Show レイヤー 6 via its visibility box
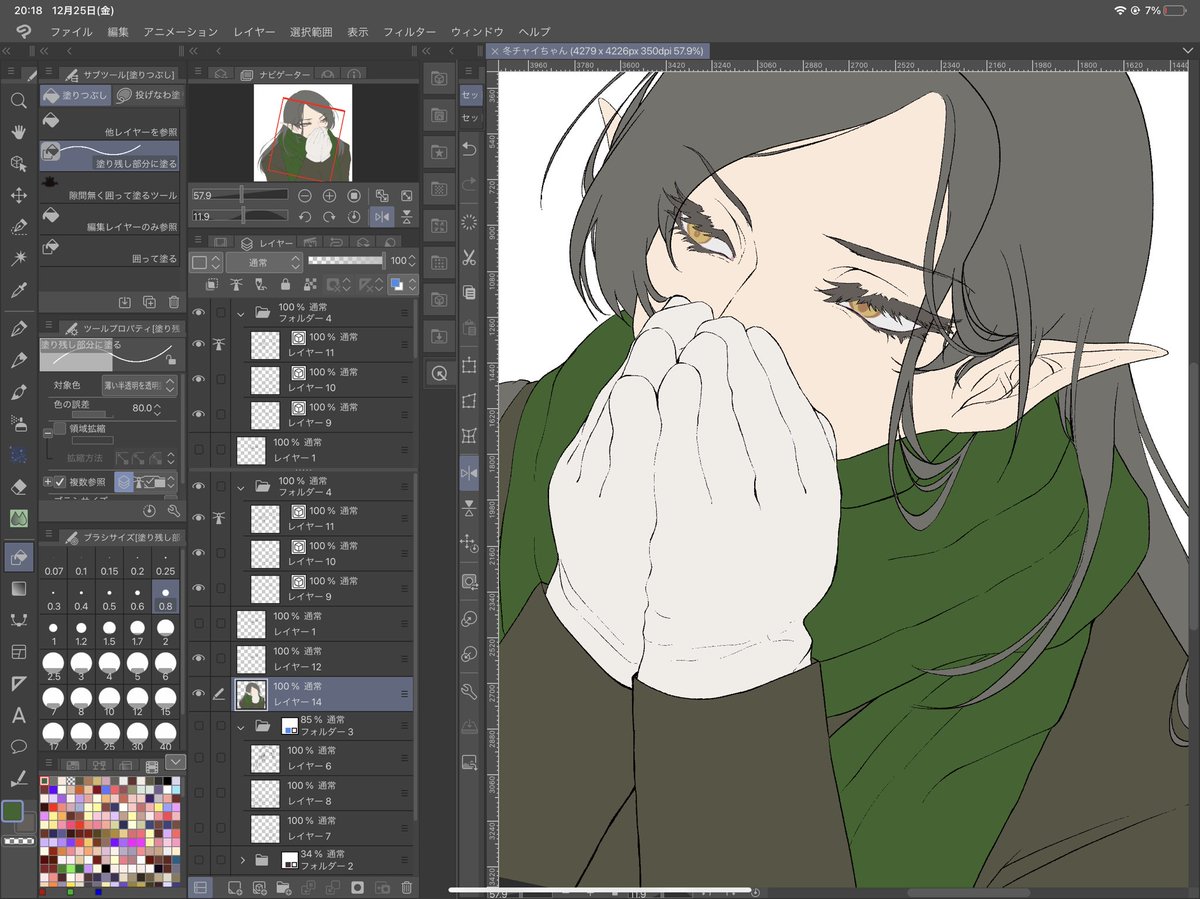1200x899 pixels. tap(198, 759)
